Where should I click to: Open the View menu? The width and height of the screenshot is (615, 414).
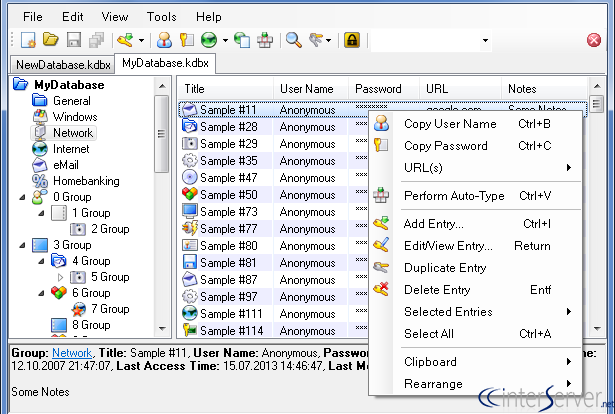(115, 17)
